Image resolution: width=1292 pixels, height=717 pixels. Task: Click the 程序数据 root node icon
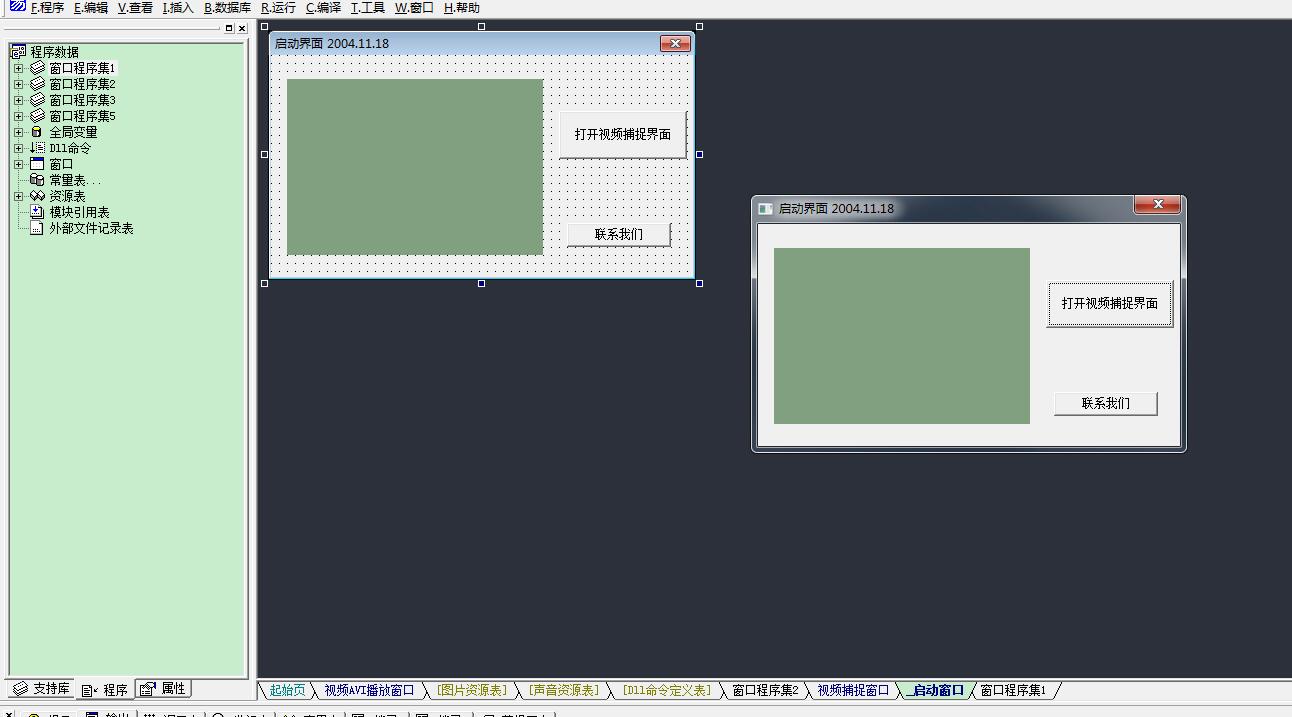(18, 52)
